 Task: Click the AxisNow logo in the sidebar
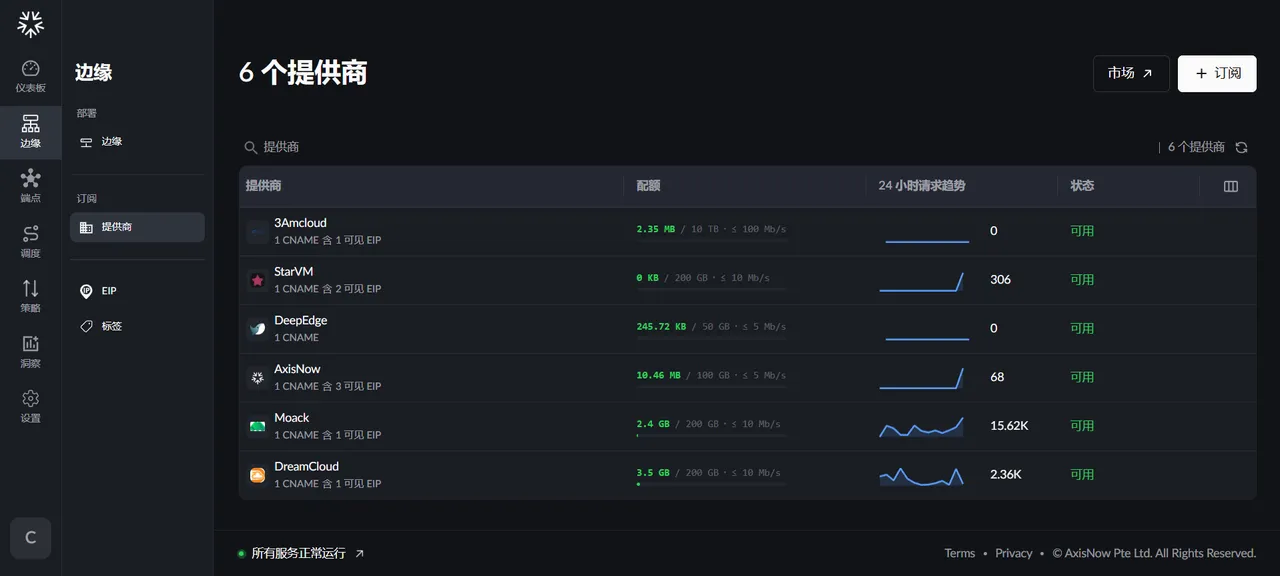(31, 24)
